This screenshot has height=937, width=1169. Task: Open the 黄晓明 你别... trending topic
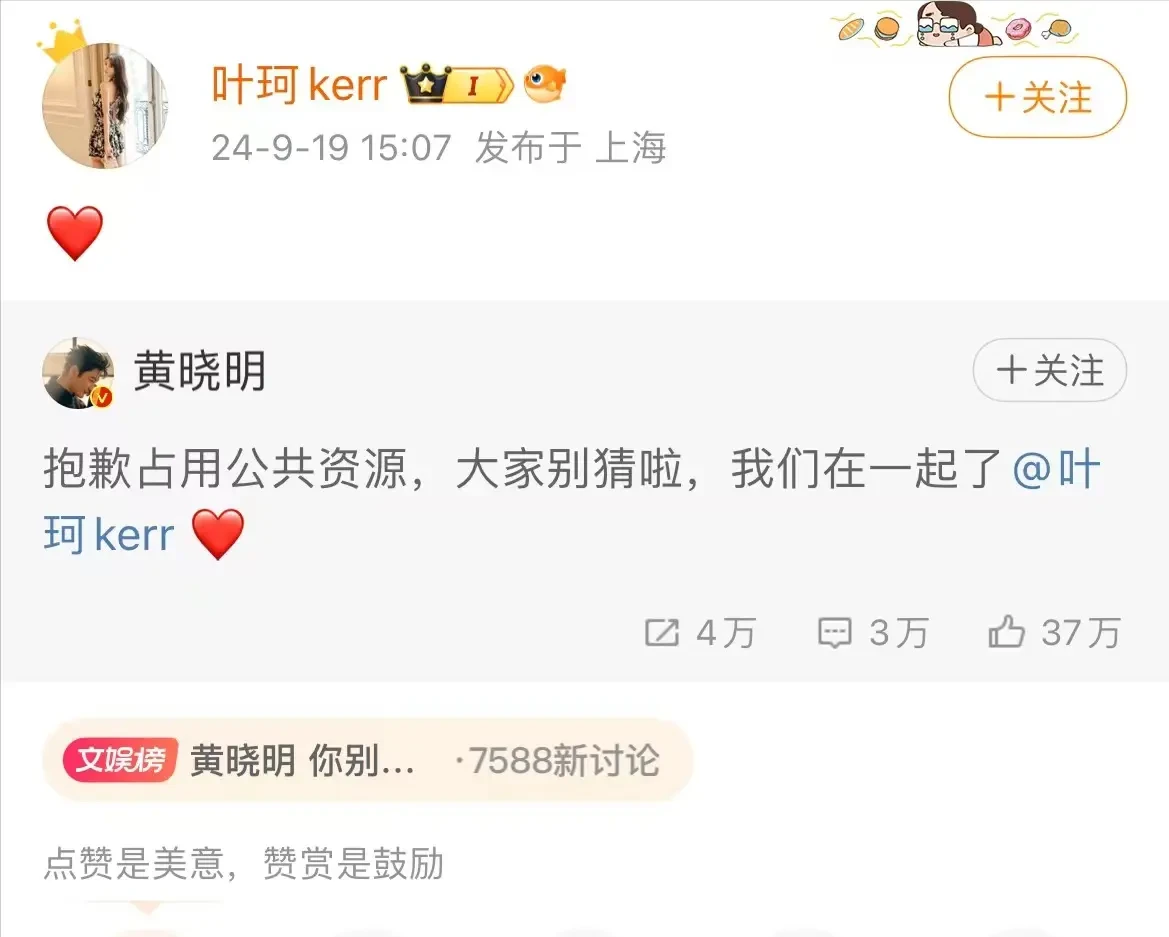pos(303,761)
